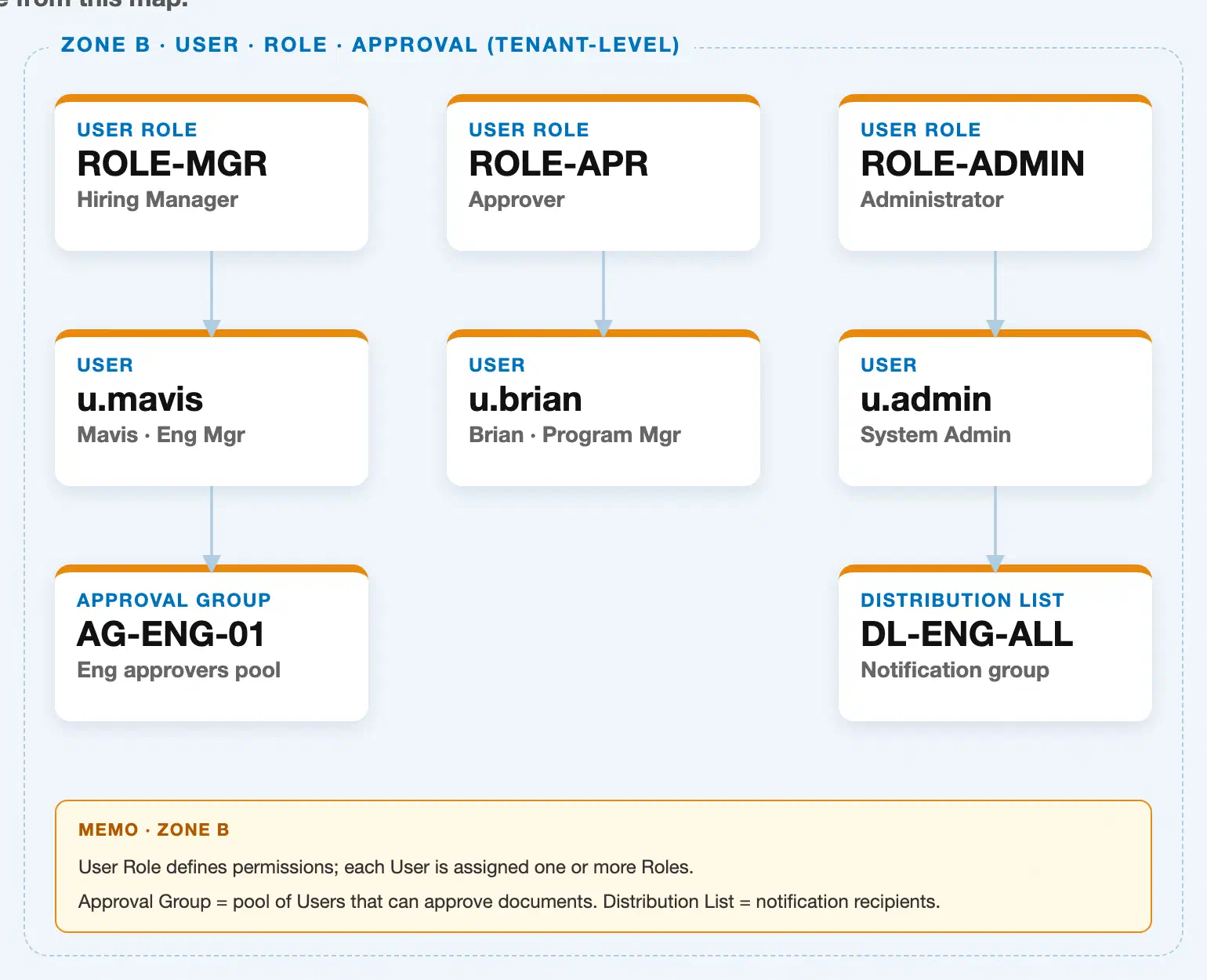Click the 'Approver' subtitle text
Image resolution: width=1207 pixels, height=980 pixels.
tap(517, 200)
